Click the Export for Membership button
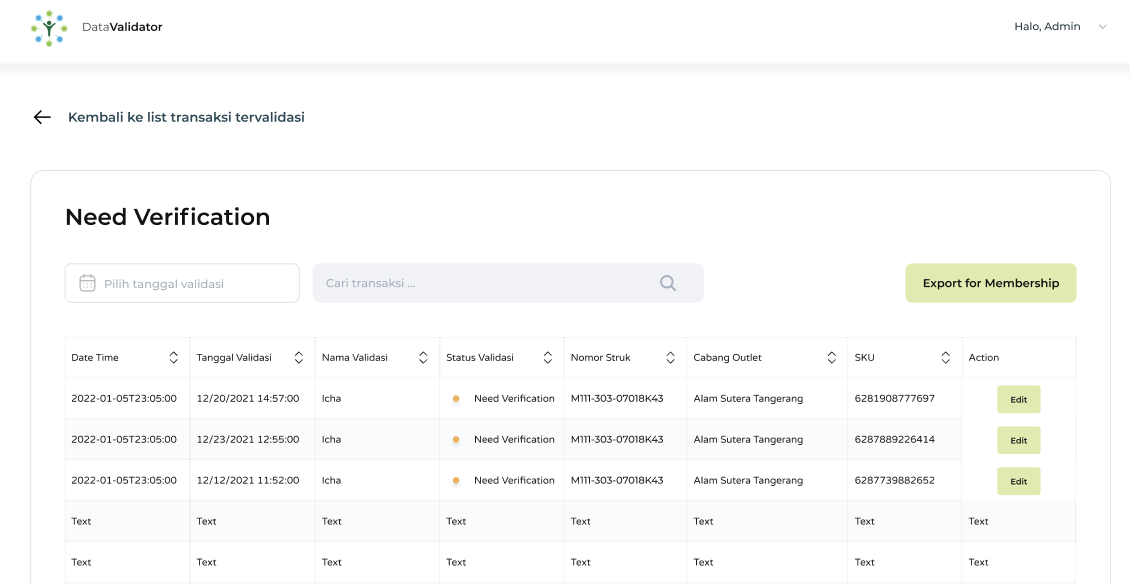This screenshot has width=1130, height=584. point(990,283)
